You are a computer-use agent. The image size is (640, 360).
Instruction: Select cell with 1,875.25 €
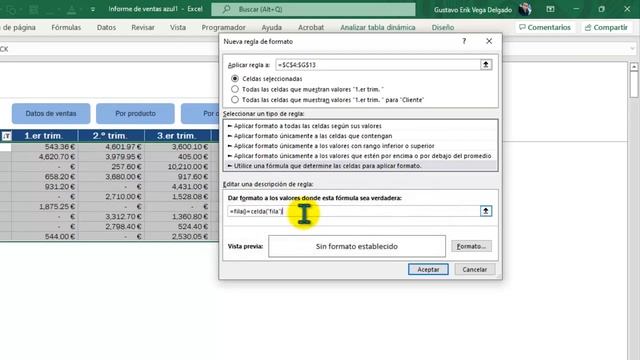point(45,207)
